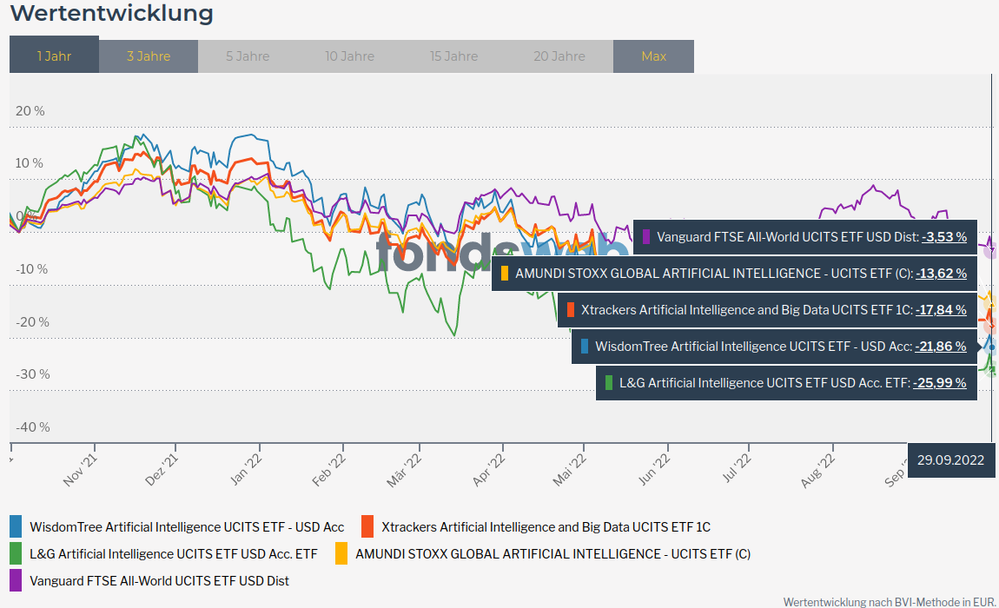Show the Max time range
Screen dimensions: 999x608
pyautogui.click(x=653, y=56)
